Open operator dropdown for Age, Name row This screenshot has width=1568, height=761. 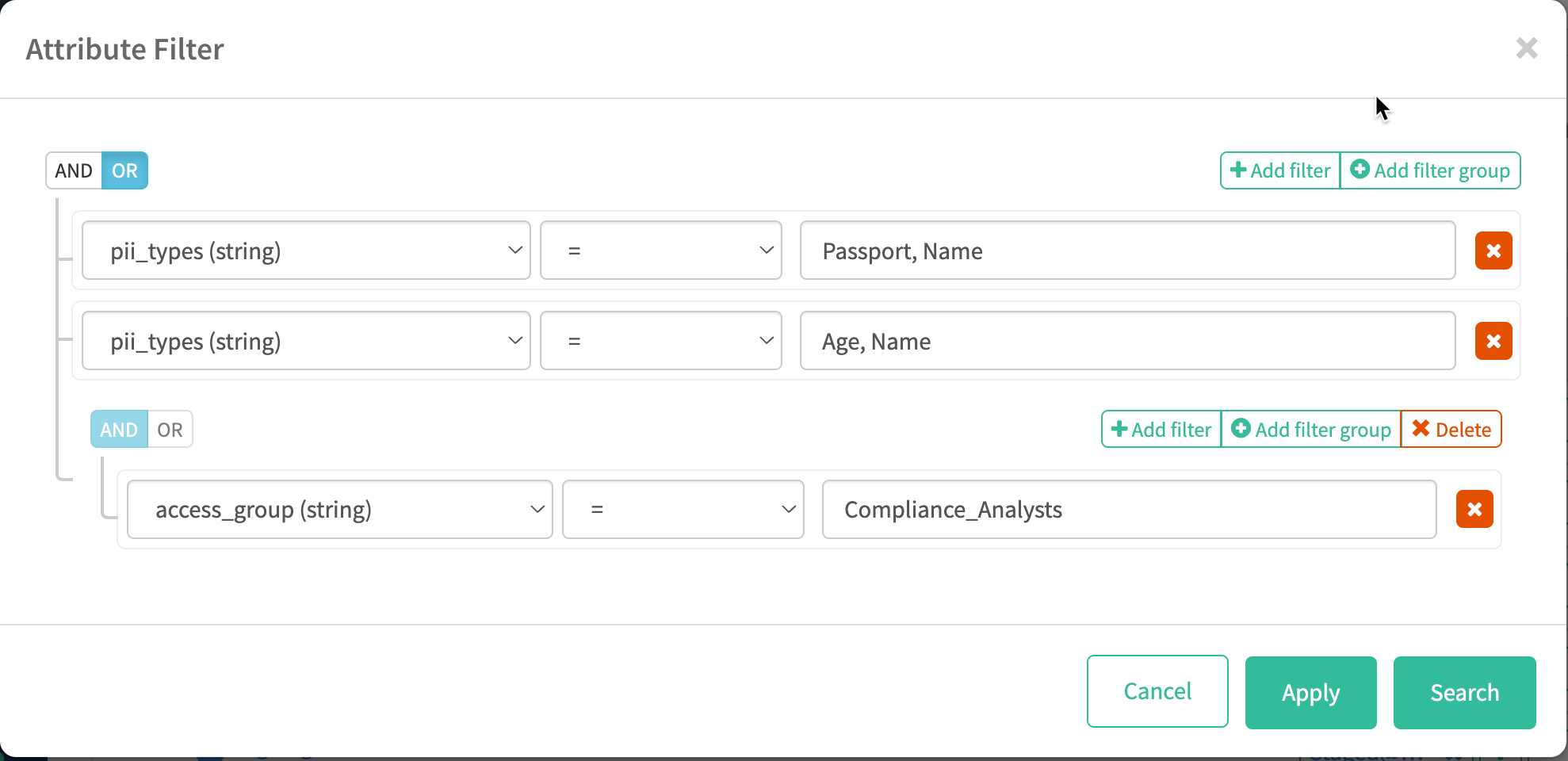[x=660, y=341]
